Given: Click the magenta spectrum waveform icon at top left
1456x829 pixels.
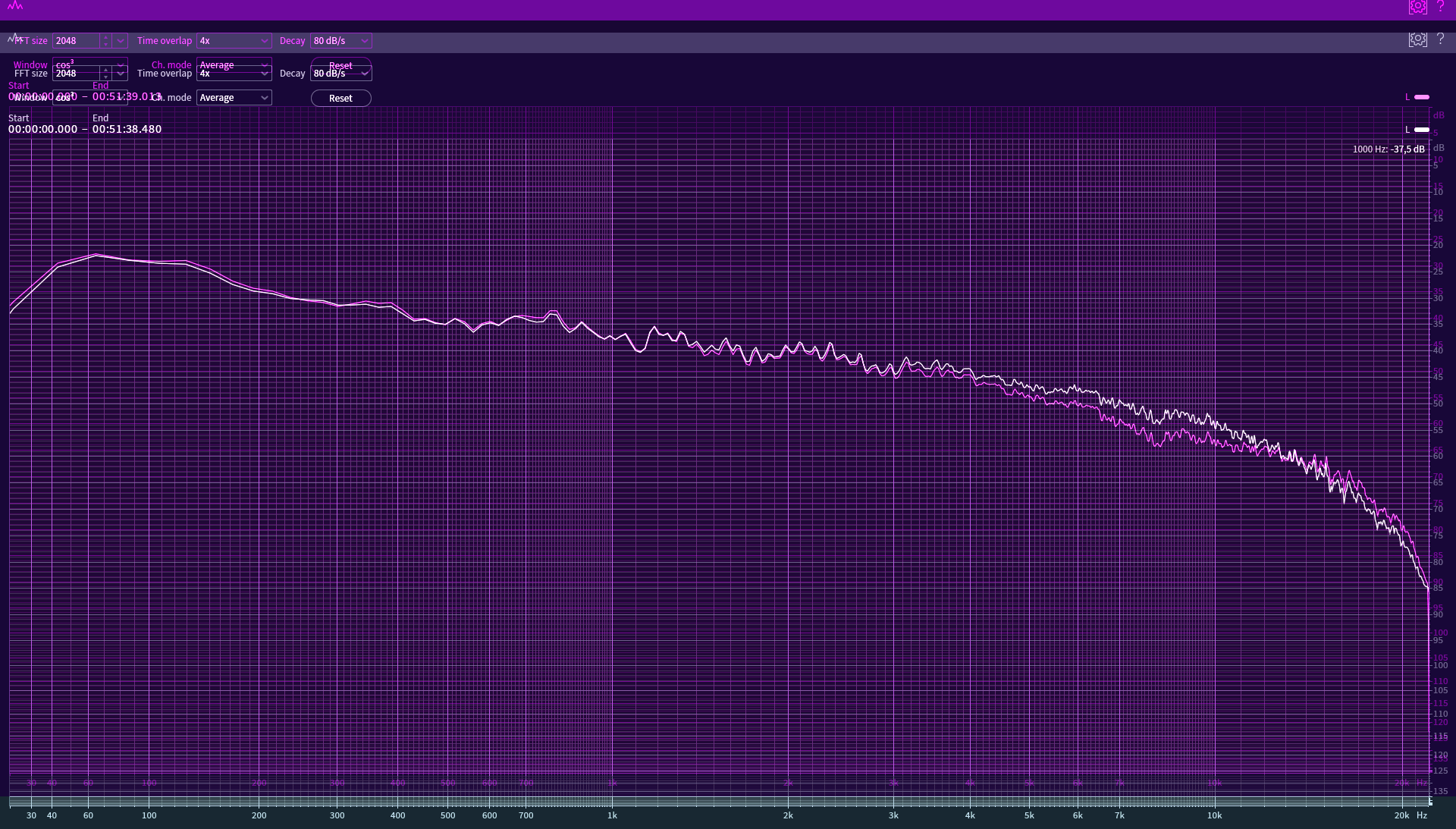Looking at the screenshot, I should pos(15,6).
